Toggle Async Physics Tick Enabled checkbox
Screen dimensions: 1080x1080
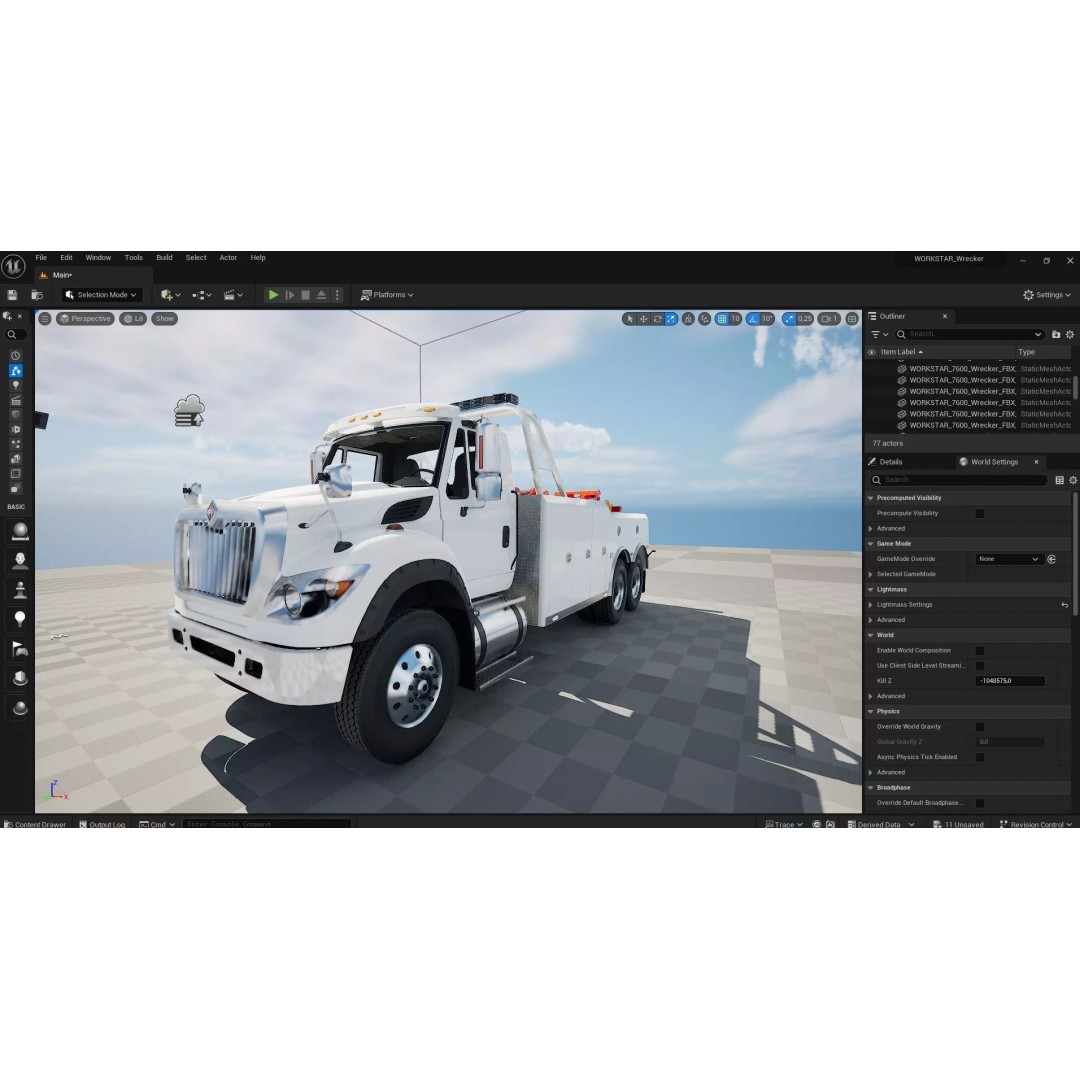[979, 758]
